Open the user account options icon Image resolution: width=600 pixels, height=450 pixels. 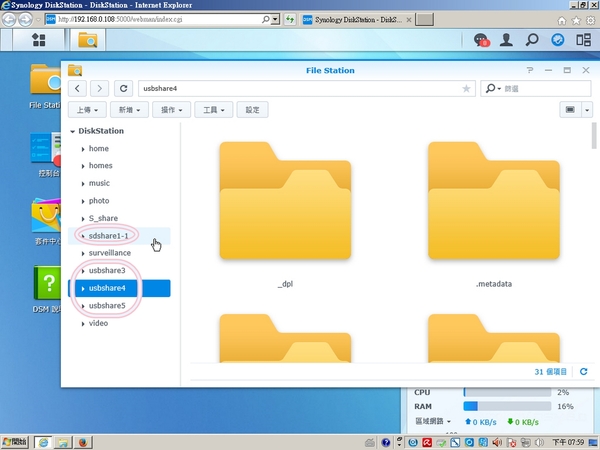[507, 40]
